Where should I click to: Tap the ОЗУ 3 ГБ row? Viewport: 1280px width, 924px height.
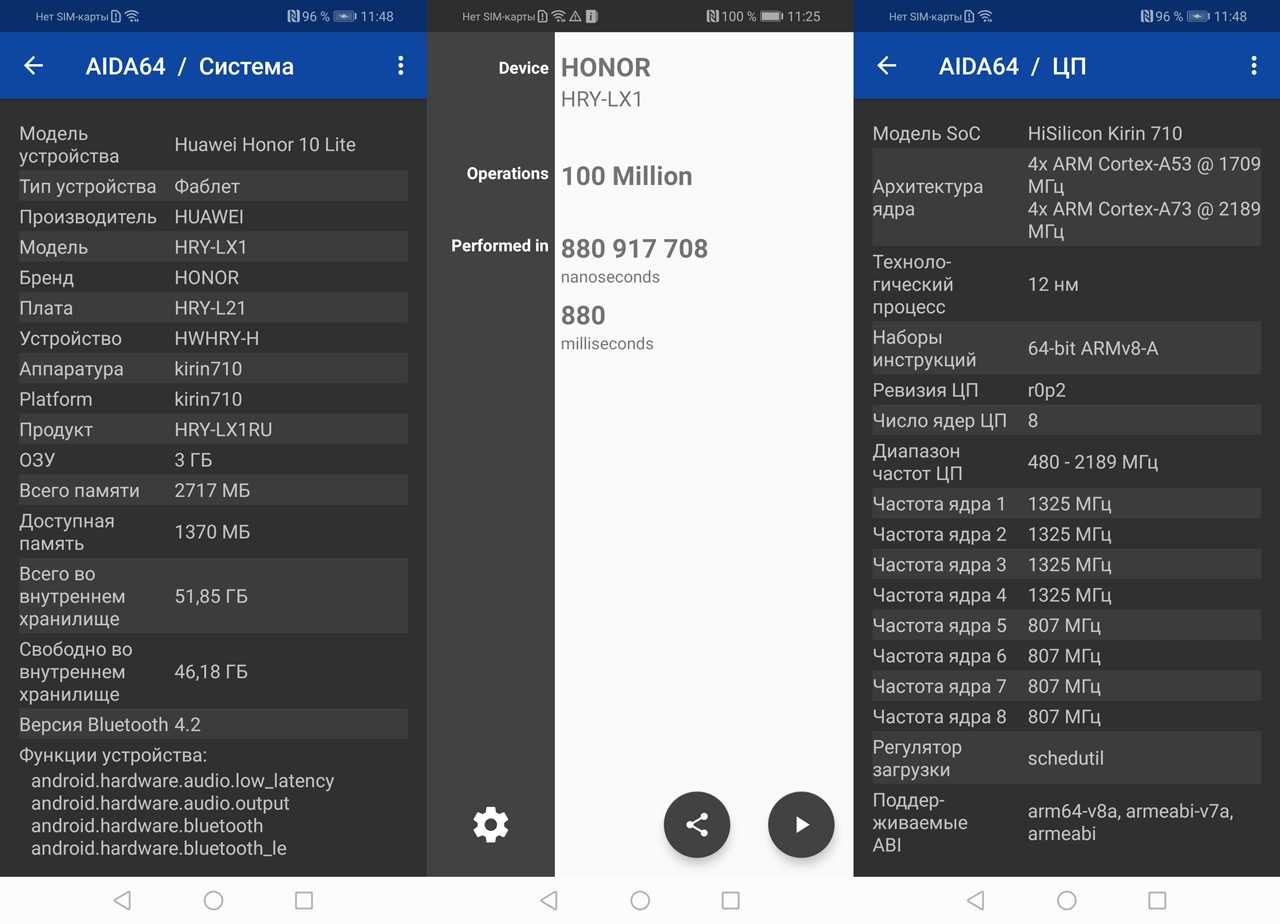[x=213, y=460]
